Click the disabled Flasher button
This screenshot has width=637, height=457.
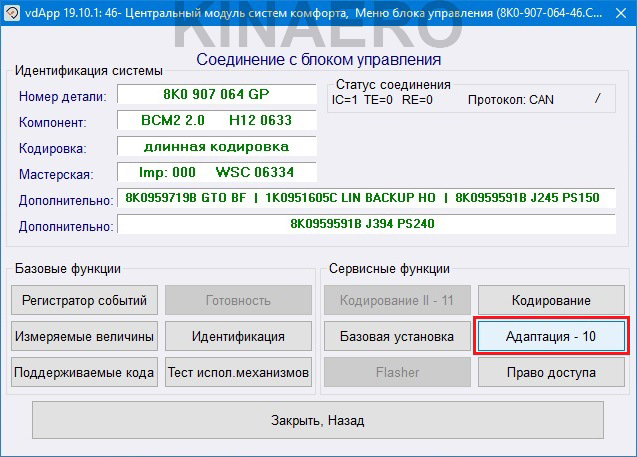coord(397,372)
